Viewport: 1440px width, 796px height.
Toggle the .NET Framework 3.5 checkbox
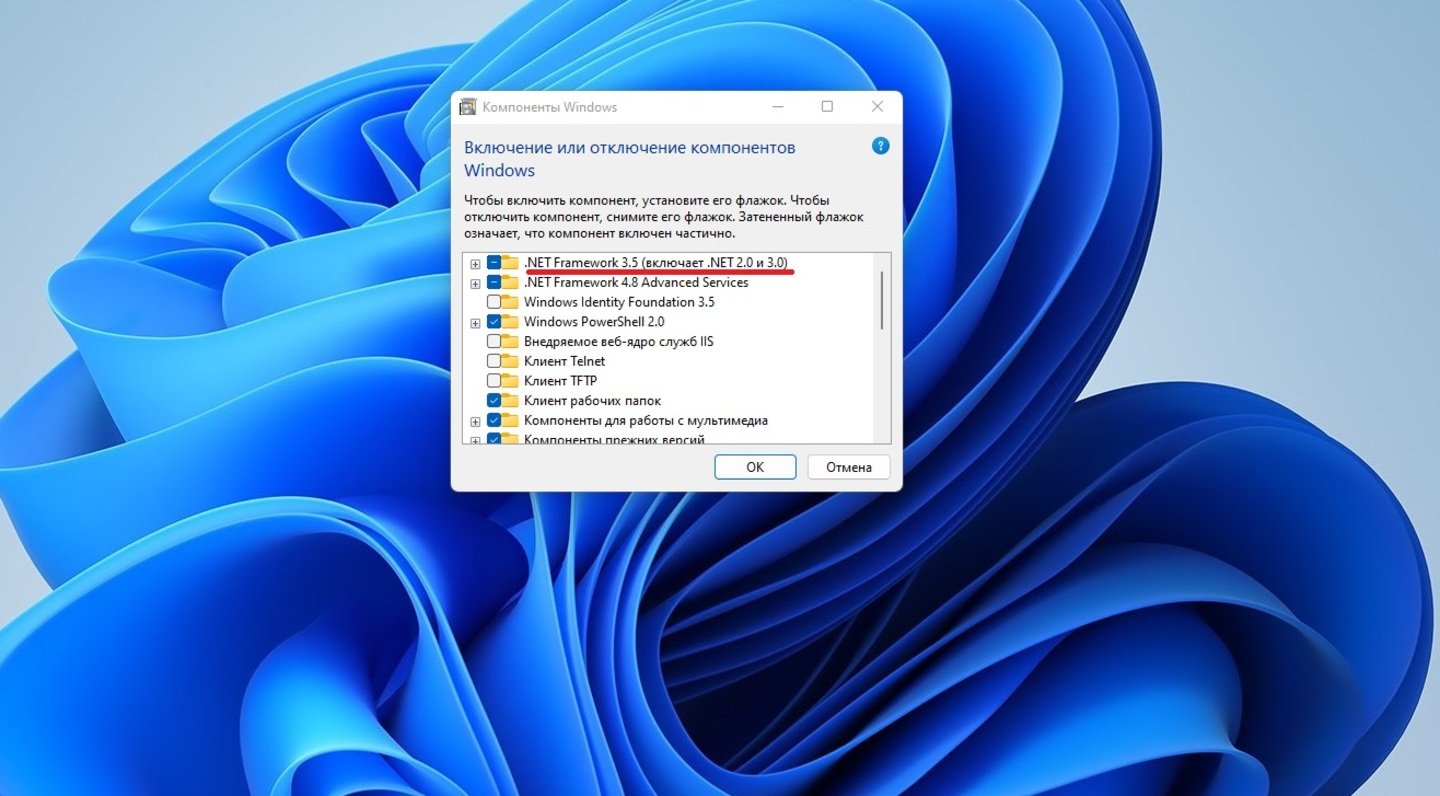click(494, 262)
